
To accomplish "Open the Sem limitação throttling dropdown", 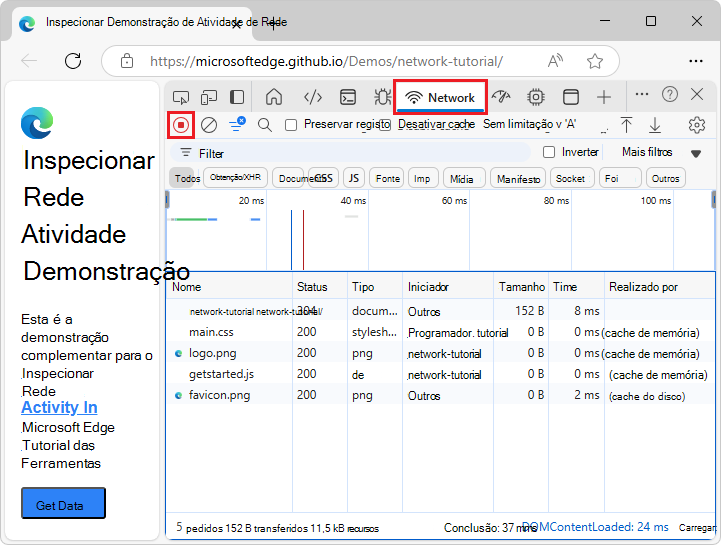I will click(x=530, y=125).
